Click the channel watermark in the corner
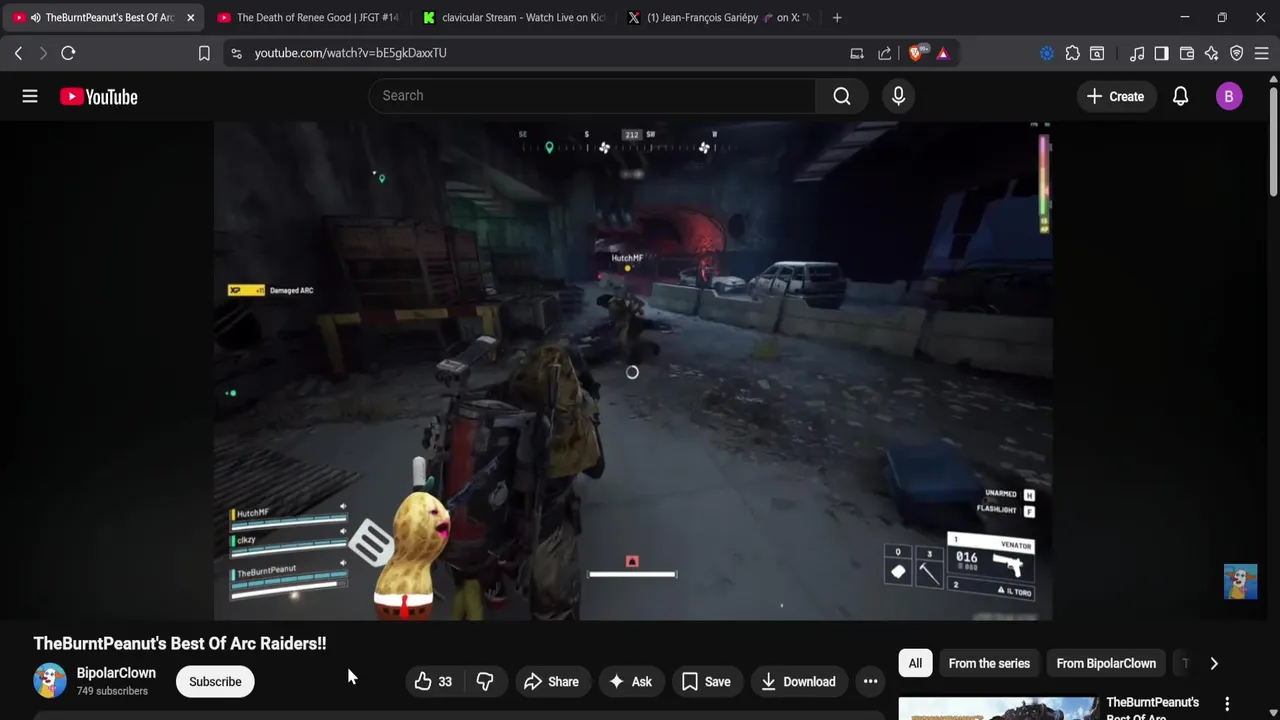Image resolution: width=1280 pixels, height=720 pixels. click(x=1240, y=582)
